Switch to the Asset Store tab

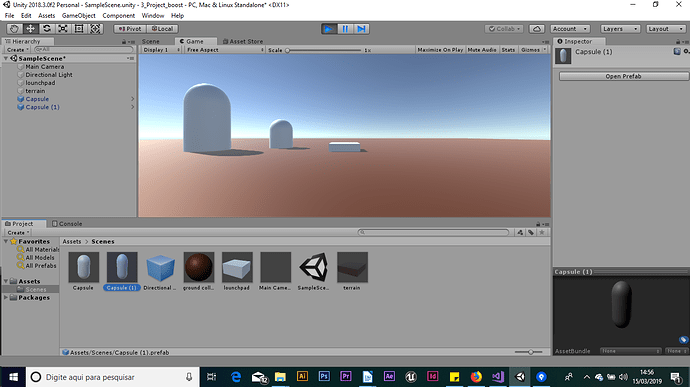coord(242,41)
